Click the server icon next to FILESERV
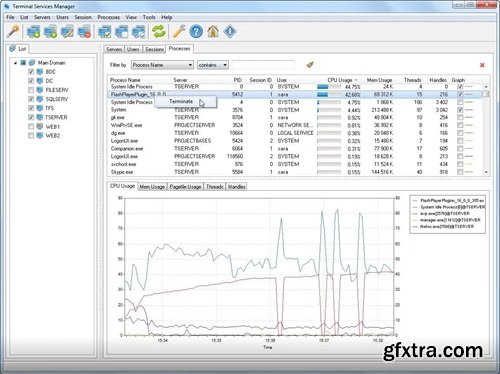The image size is (500, 374). tap(40, 90)
